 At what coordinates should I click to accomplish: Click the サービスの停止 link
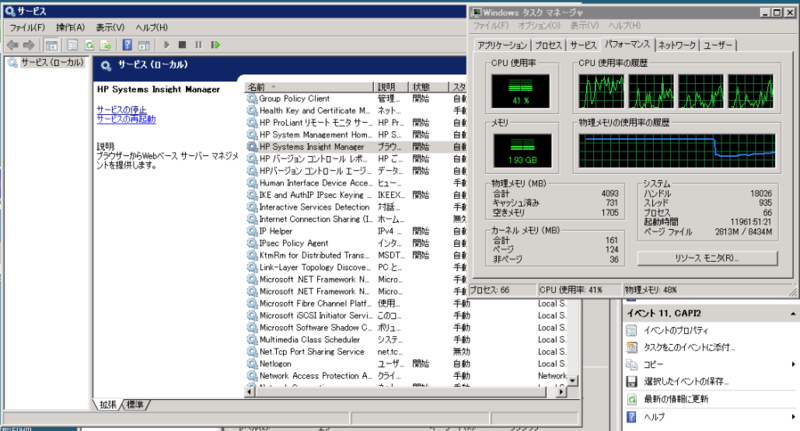click(122, 110)
